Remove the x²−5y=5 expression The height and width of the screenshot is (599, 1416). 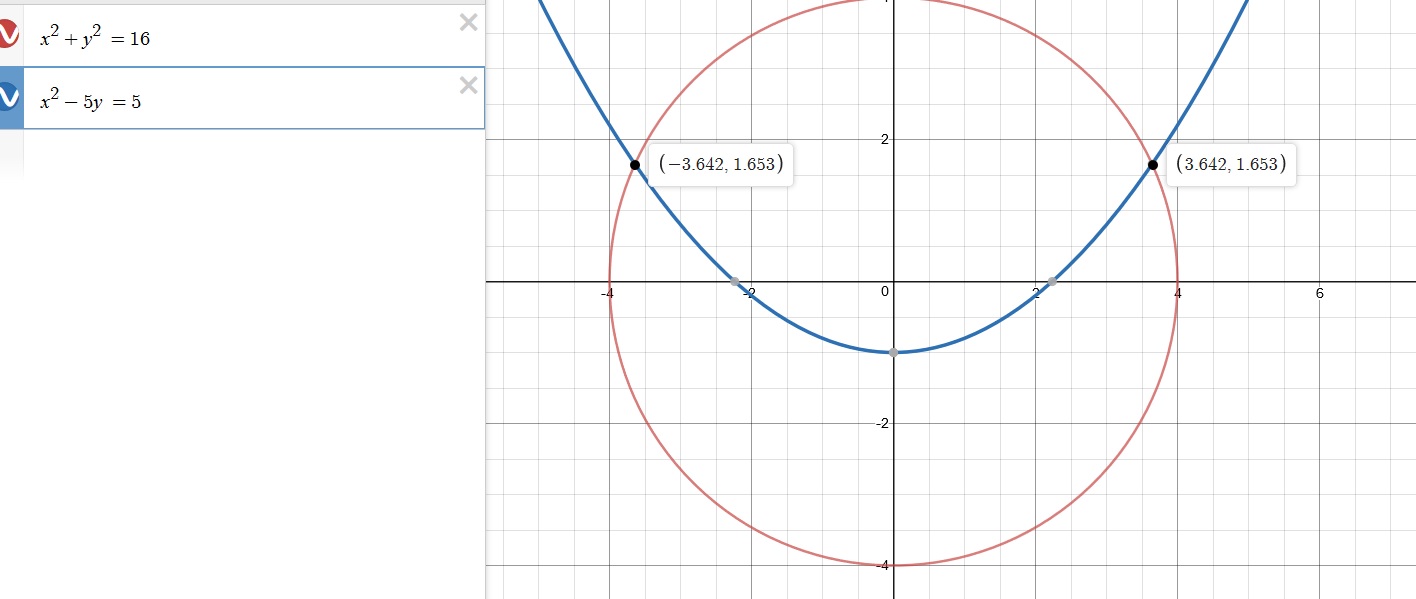click(468, 86)
